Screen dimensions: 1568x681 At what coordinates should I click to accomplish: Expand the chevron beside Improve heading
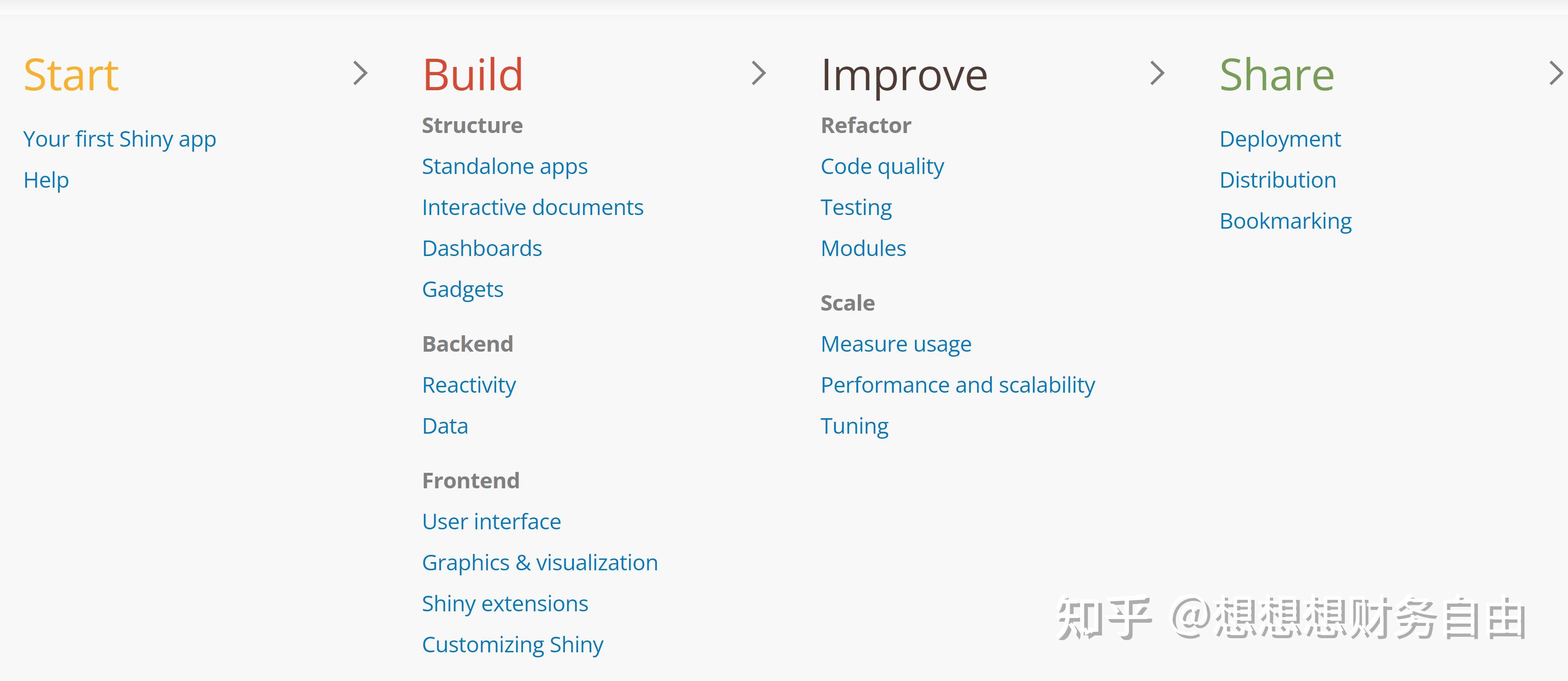[x=1157, y=74]
